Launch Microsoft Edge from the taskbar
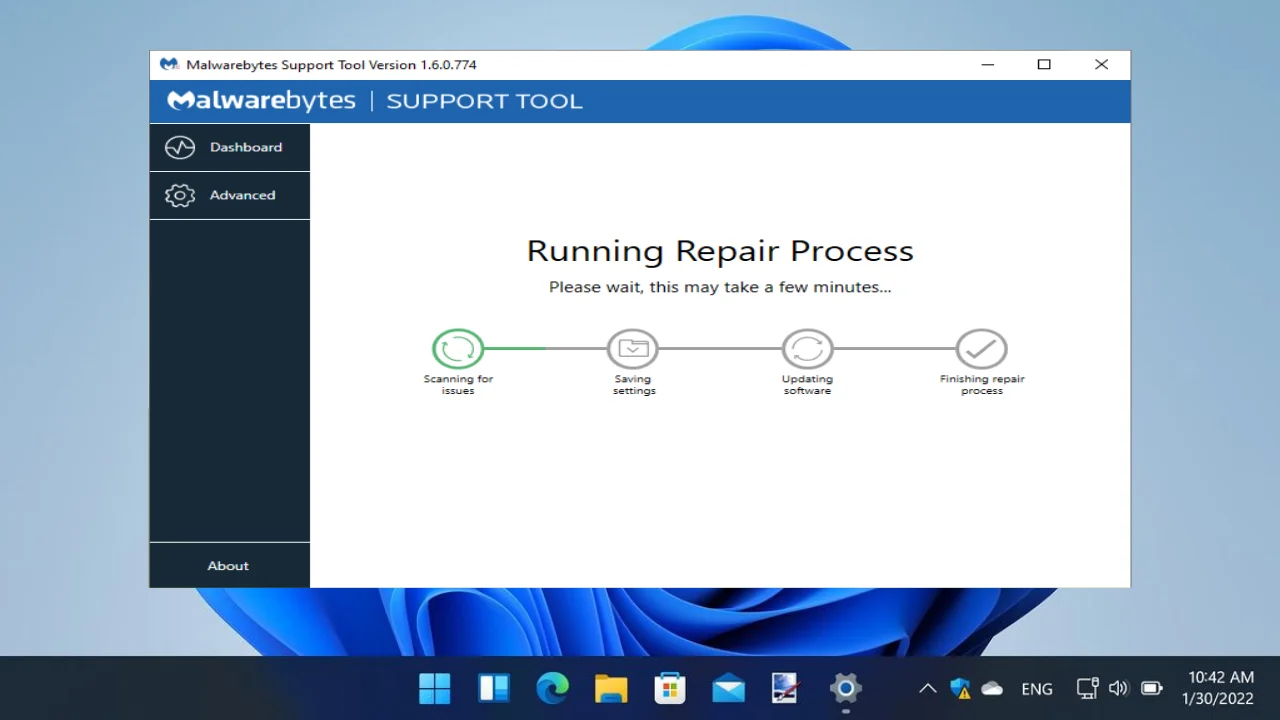Image resolution: width=1280 pixels, height=720 pixels. 552,688
